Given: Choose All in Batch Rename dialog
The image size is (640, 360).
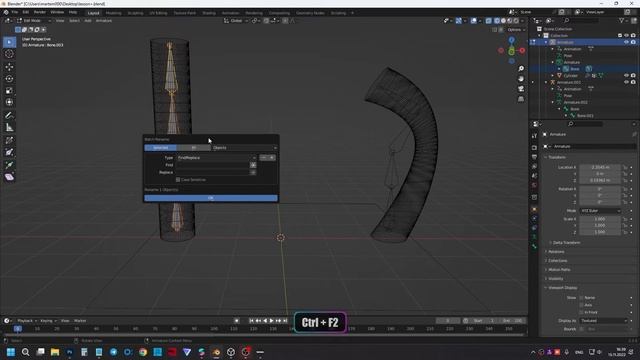Looking at the screenshot, I should tap(194, 148).
